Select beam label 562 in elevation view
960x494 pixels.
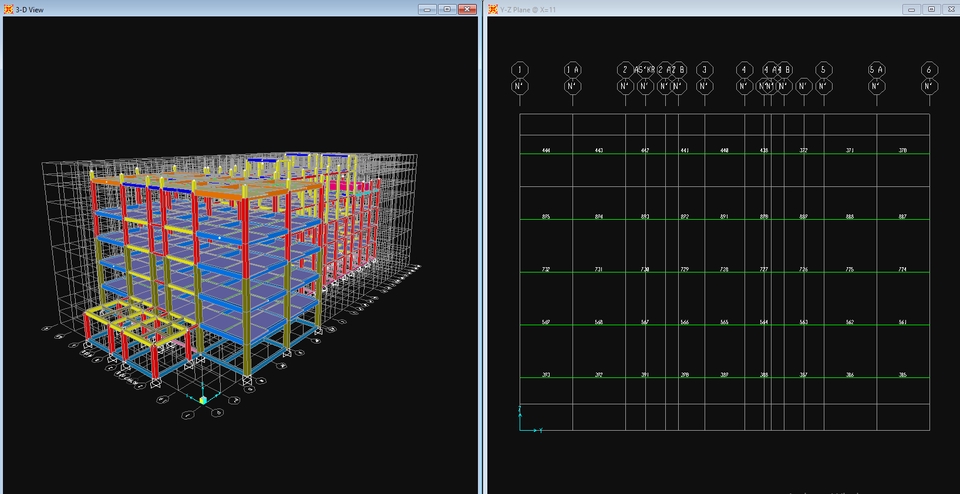click(x=850, y=323)
